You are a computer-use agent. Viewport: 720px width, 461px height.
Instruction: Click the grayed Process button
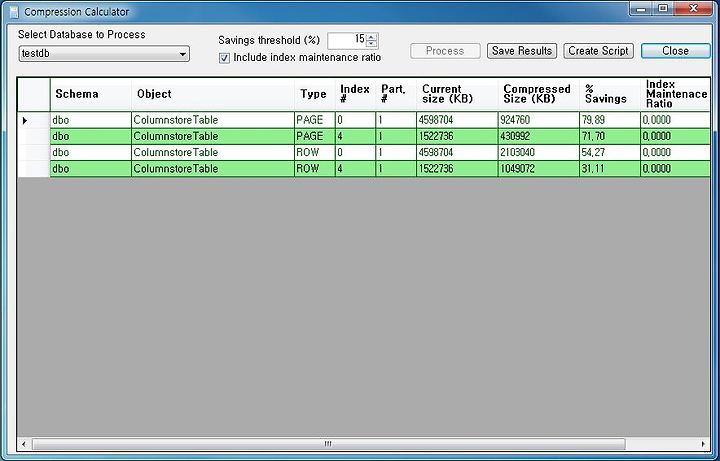coord(445,51)
